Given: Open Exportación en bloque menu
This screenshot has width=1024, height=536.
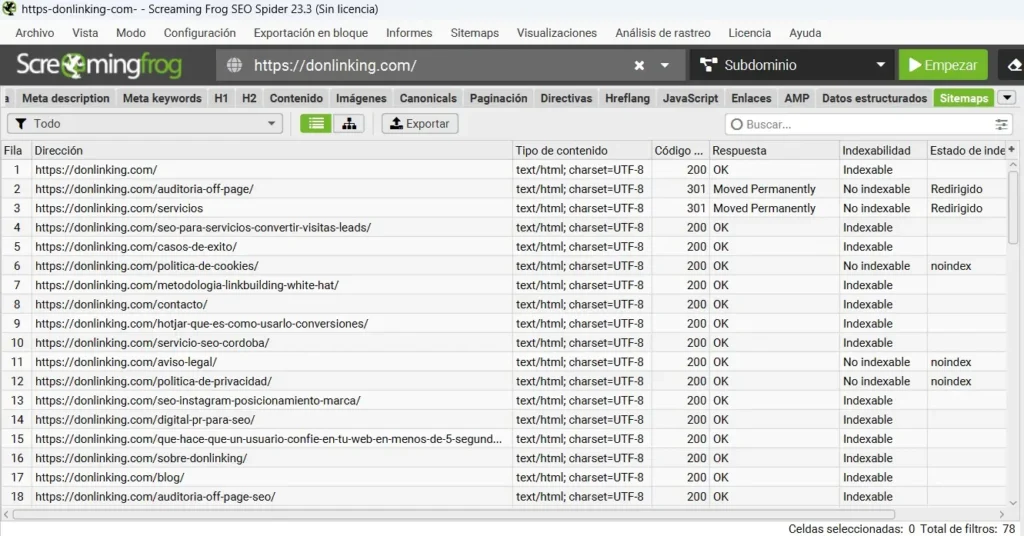Looking at the screenshot, I should click(311, 33).
